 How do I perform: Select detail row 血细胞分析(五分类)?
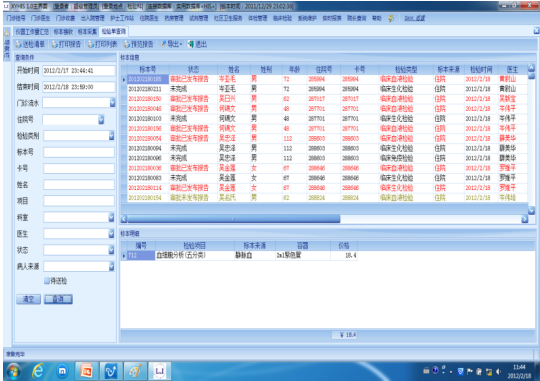pyautogui.click(x=239, y=256)
